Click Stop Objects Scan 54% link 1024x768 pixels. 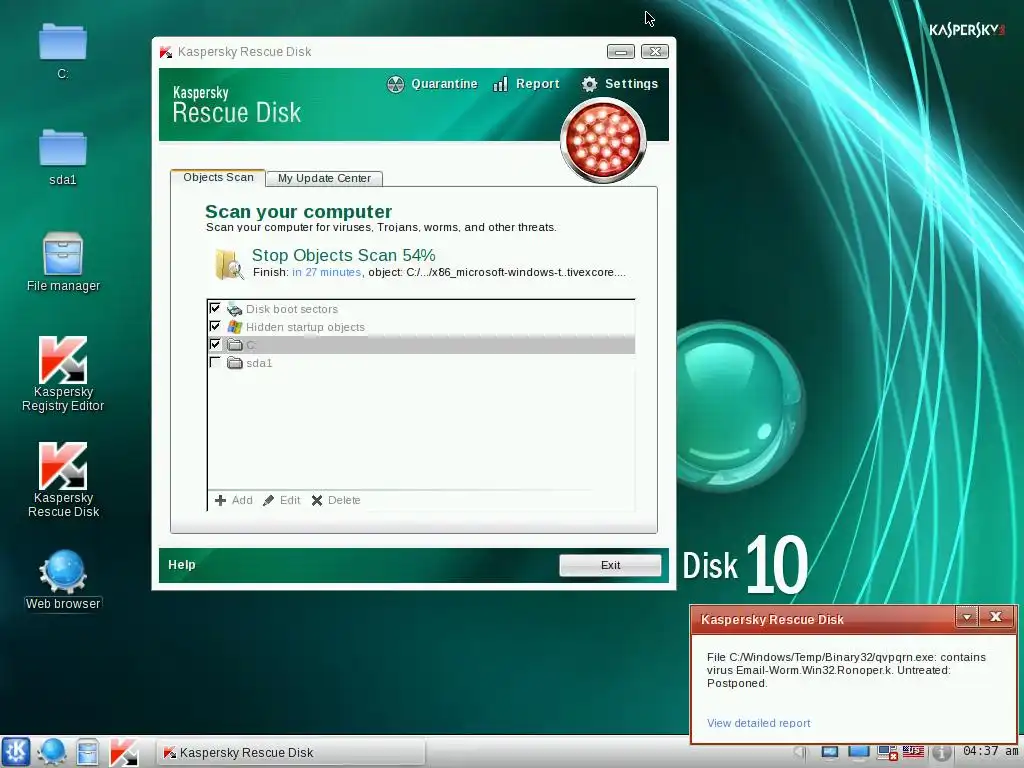(x=344, y=255)
